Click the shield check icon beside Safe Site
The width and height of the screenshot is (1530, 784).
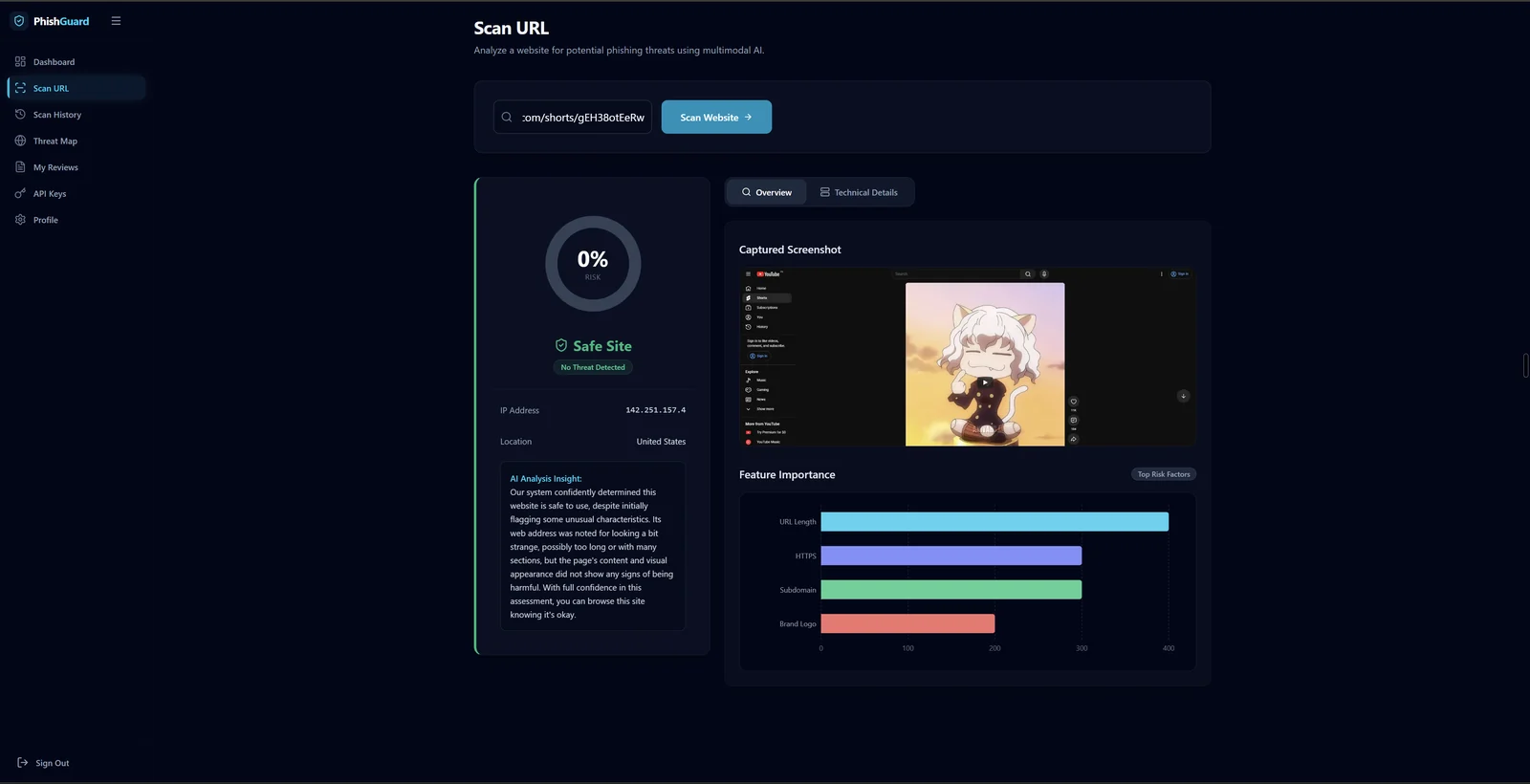pos(561,345)
